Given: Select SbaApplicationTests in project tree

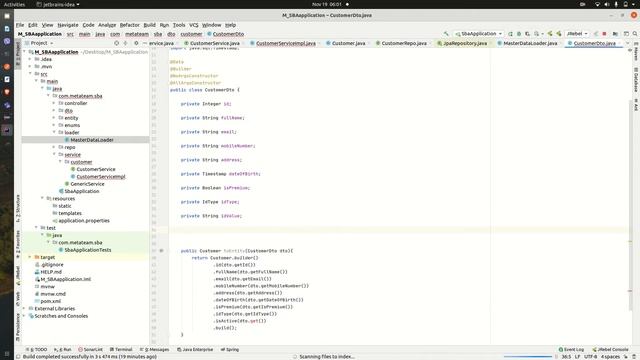Looking at the screenshot, I should click(x=88, y=250).
